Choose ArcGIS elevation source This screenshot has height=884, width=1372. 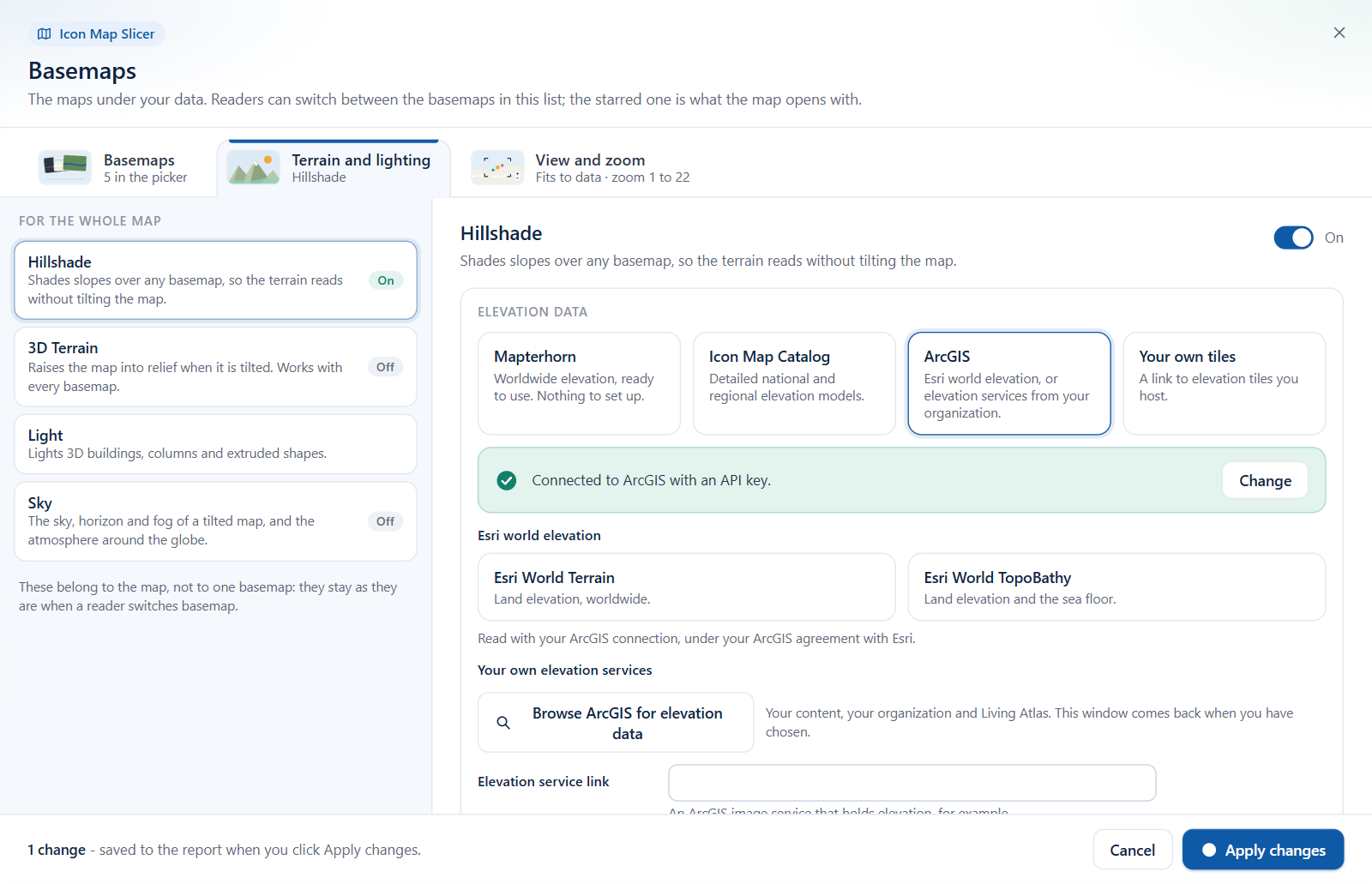pos(1009,383)
